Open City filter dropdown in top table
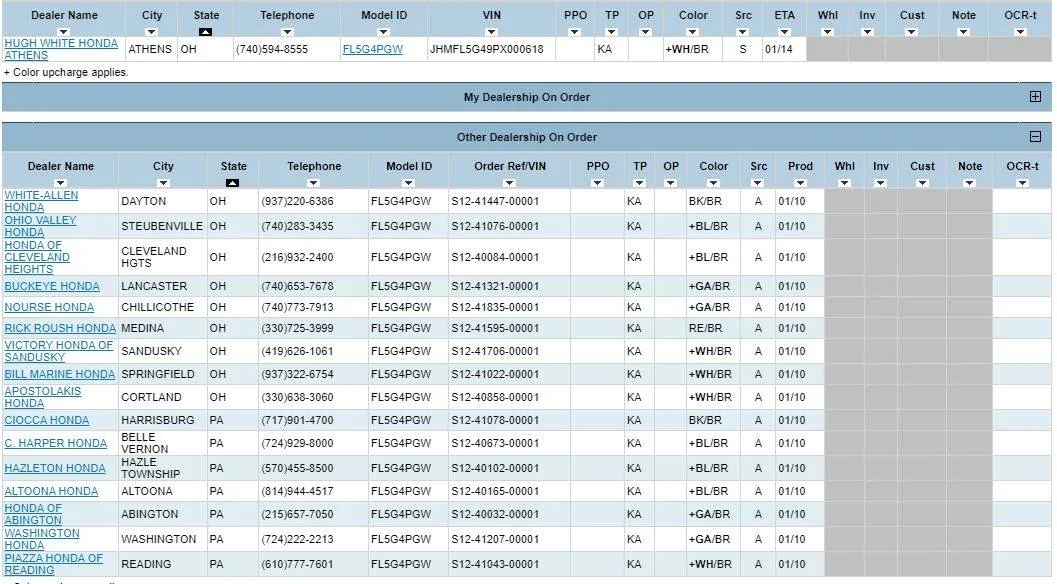1057x584 pixels. (151, 32)
